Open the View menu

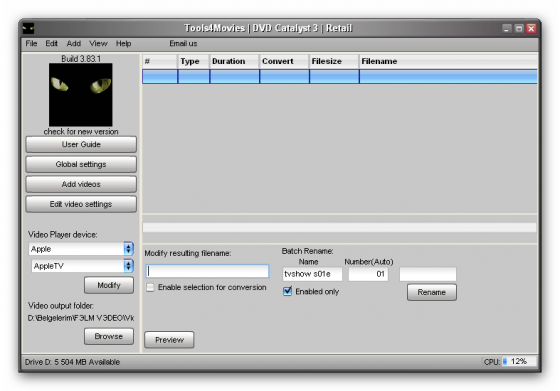click(x=98, y=44)
